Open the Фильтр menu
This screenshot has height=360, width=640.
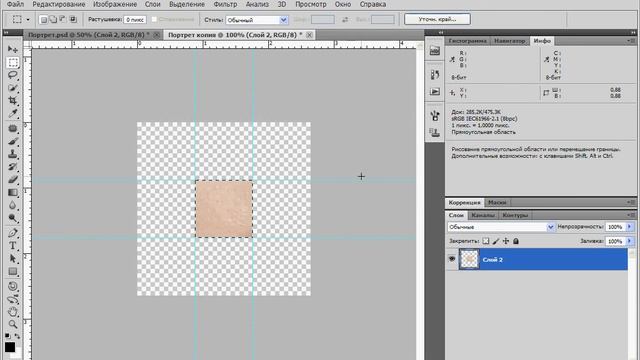pos(225,4)
